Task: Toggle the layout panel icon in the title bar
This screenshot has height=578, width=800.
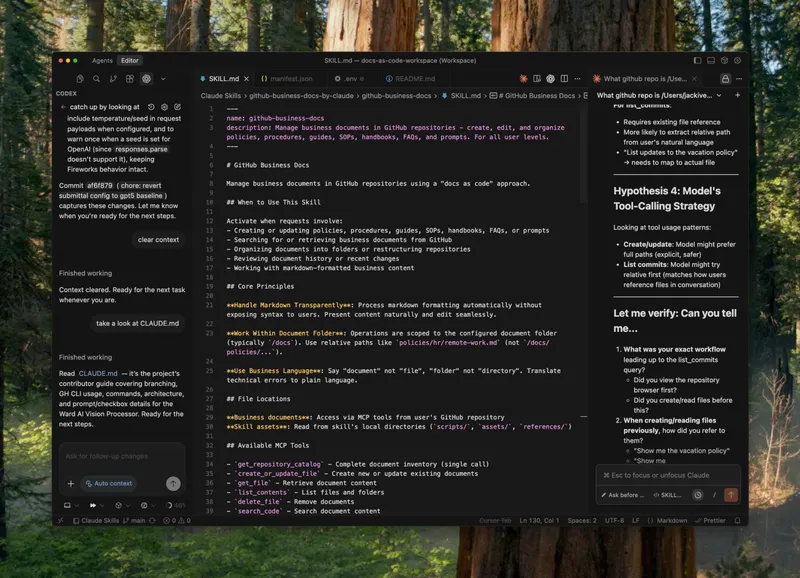Action: point(710,61)
